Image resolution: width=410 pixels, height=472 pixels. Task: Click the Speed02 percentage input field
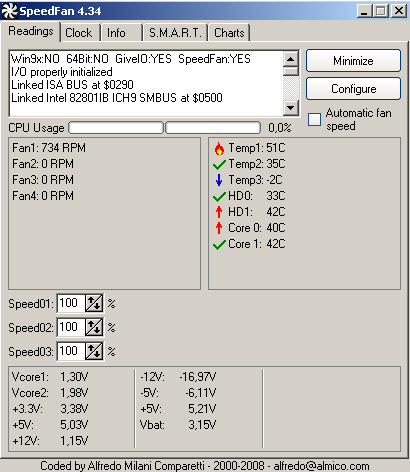coord(71,327)
